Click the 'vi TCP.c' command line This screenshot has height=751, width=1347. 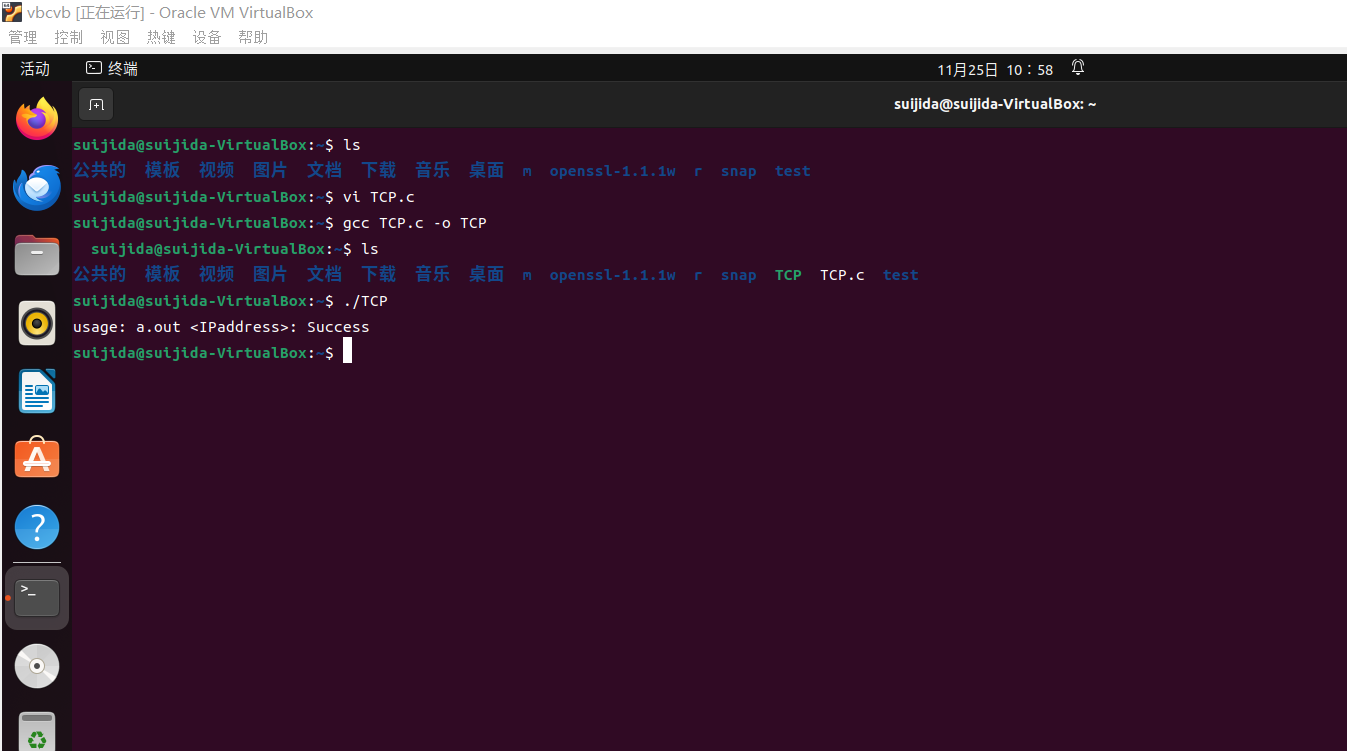point(378,197)
